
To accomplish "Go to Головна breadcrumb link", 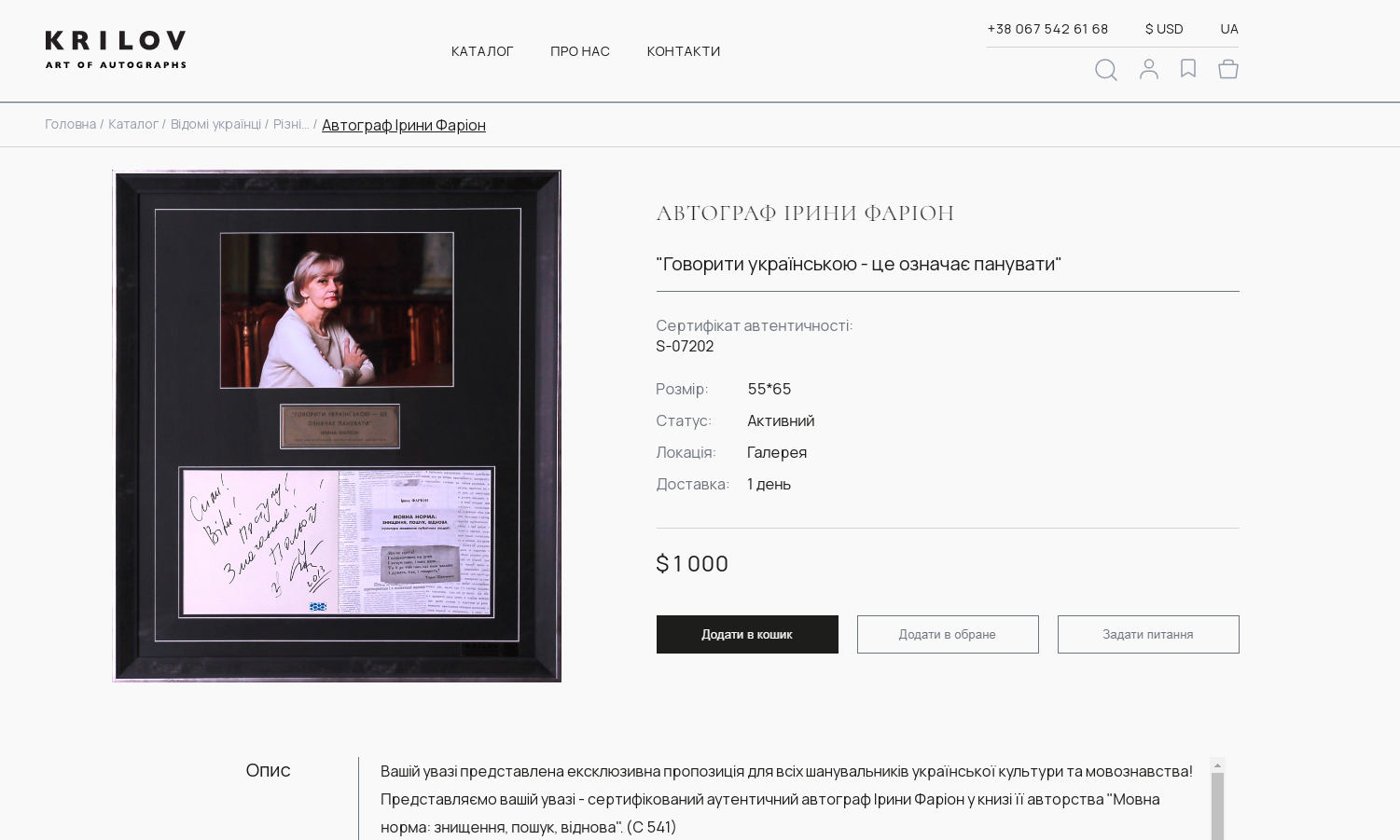I will pyautogui.click(x=70, y=124).
